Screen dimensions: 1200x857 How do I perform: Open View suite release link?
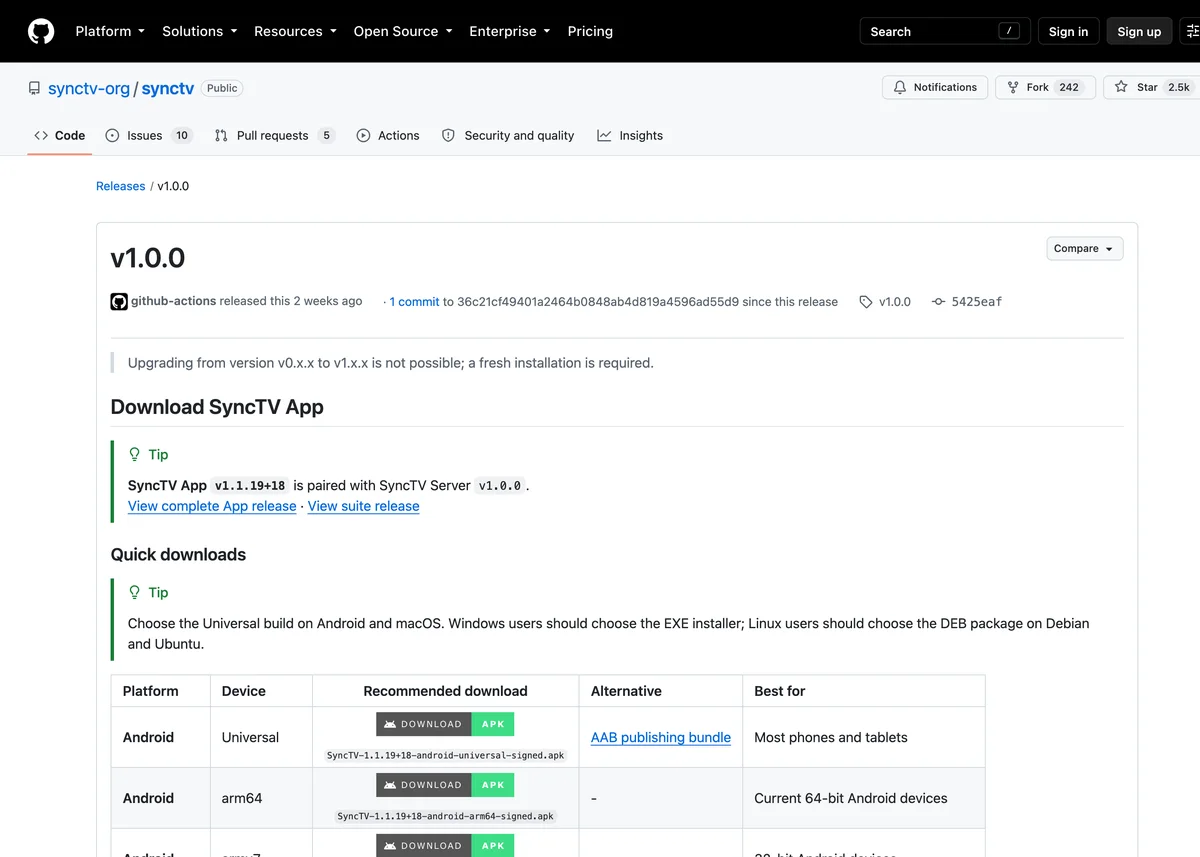click(363, 506)
